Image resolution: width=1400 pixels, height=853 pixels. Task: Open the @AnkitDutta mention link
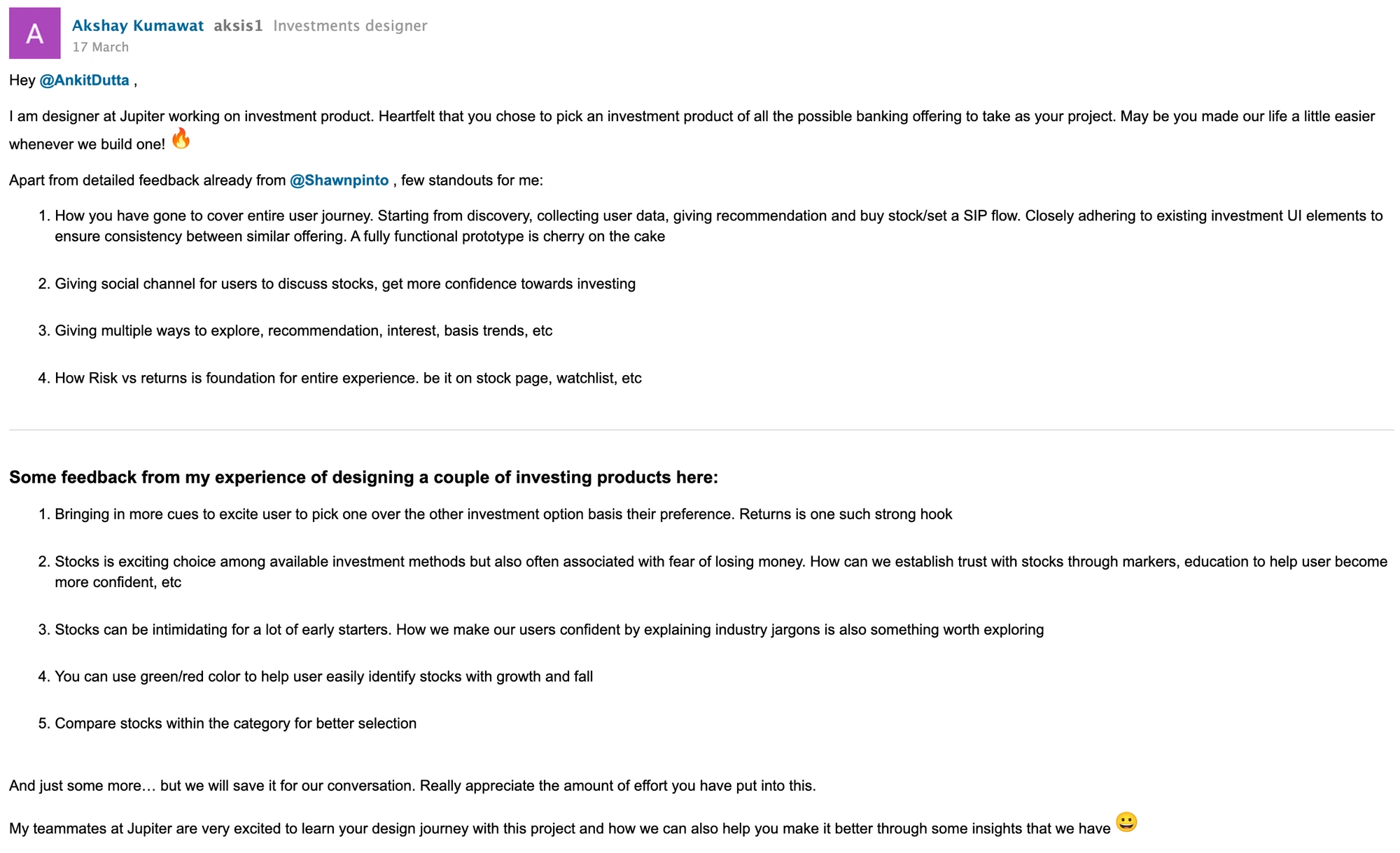pyautogui.click(x=84, y=80)
